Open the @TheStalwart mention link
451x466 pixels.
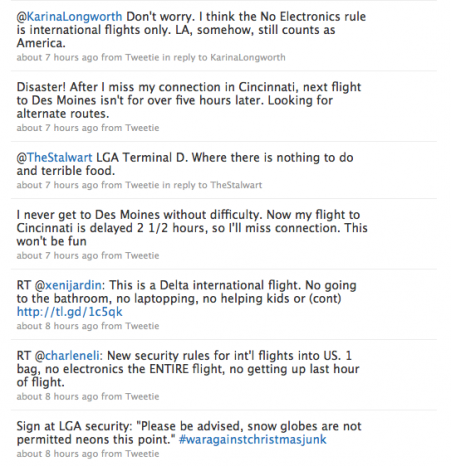(54, 158)
